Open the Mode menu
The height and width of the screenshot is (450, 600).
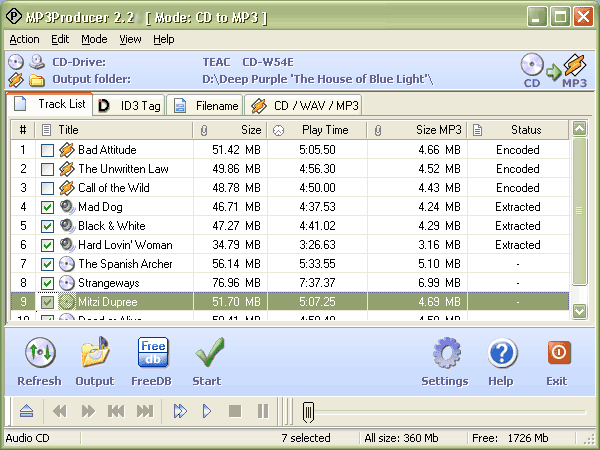(x=94, y=39)
